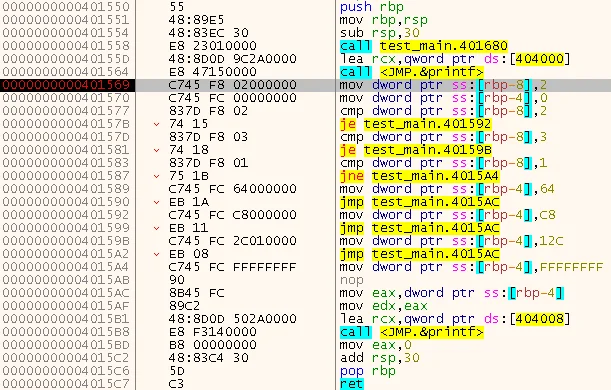Click the first call <JMP.&printf> at 401564

(411, 72)
